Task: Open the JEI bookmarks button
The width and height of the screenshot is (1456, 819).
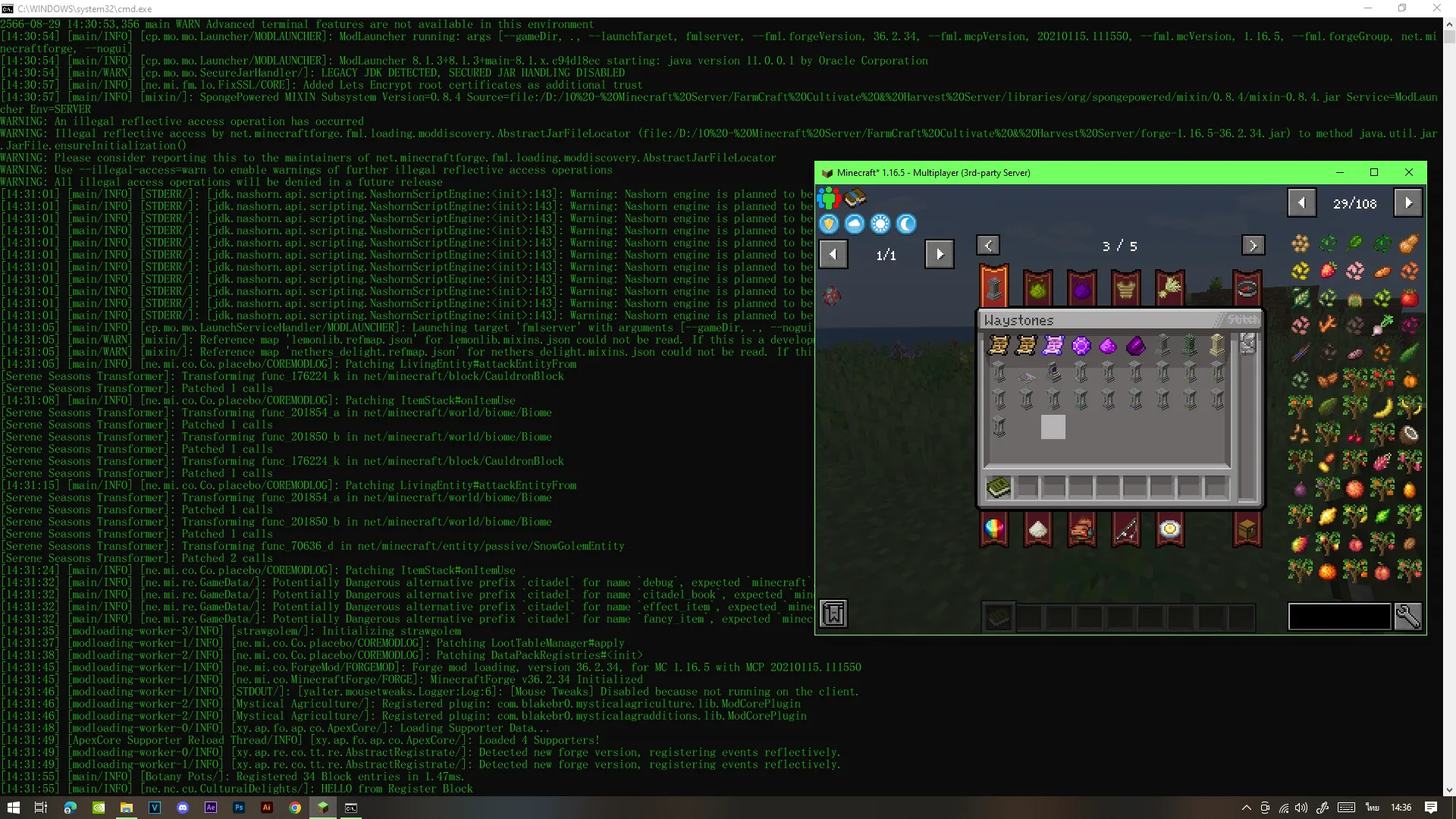Action: tap(833, 613)
